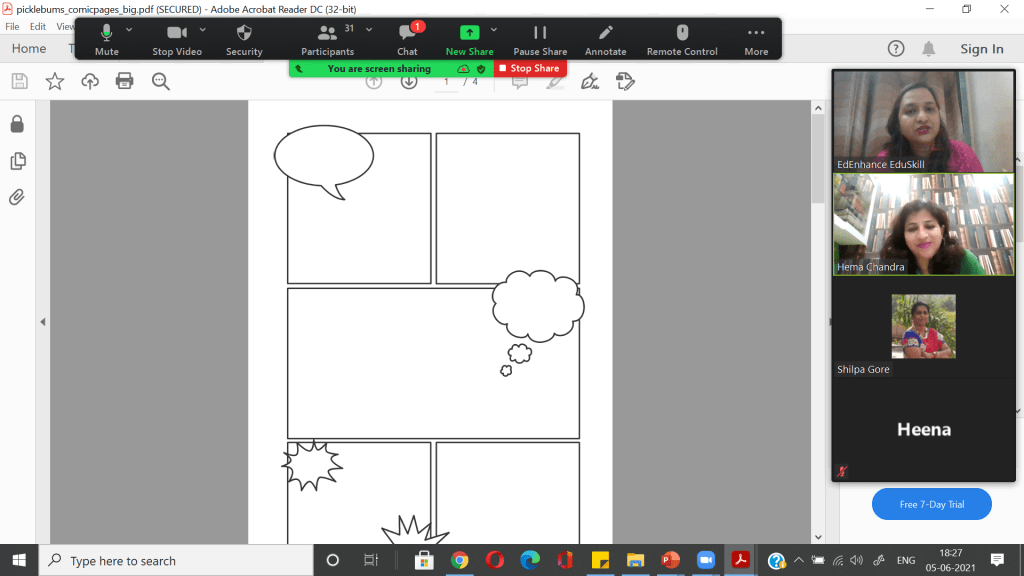Open the Security shield in Zoom toolbar
Viewport: 1024px width, 576px height.
(x=244, y=39)
